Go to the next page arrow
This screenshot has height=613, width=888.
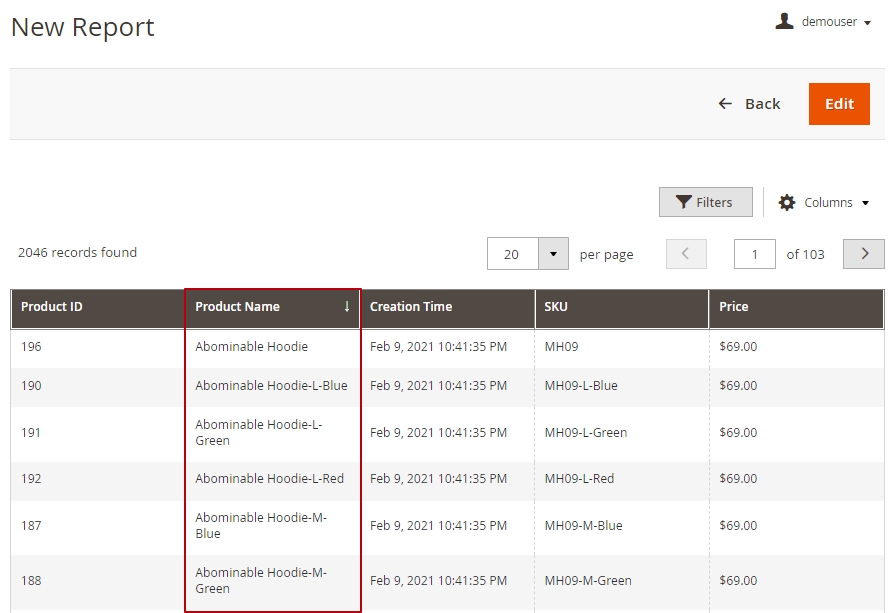tap(864, 254)
